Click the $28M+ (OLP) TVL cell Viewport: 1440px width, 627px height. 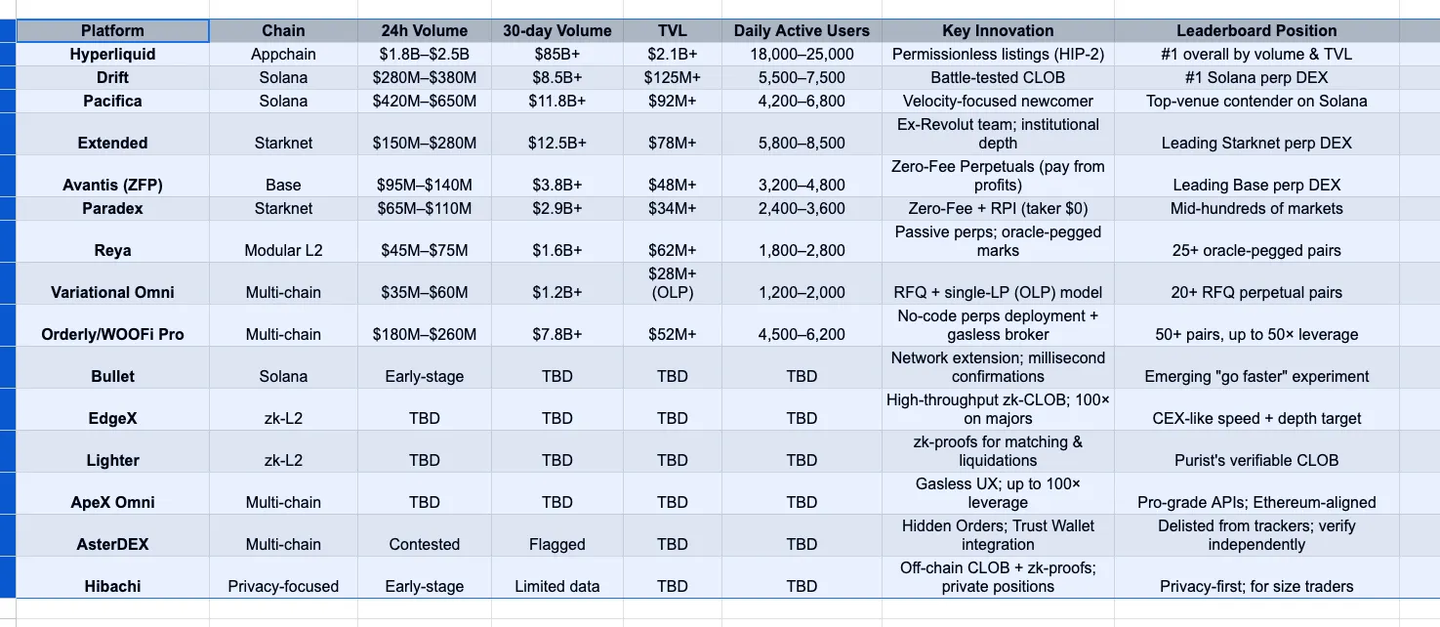click(x=672, y=283)
